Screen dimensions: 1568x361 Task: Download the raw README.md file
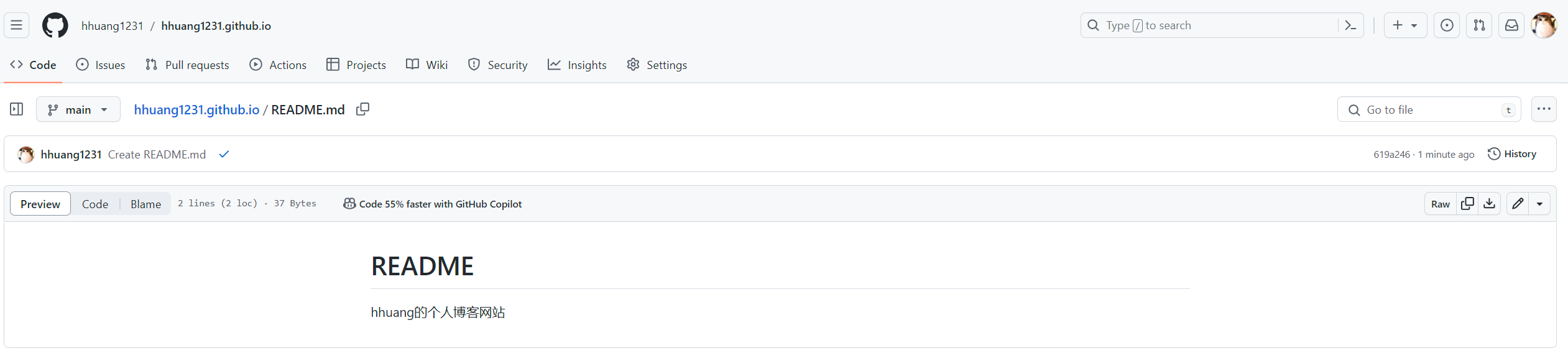tap(1490, 204)
